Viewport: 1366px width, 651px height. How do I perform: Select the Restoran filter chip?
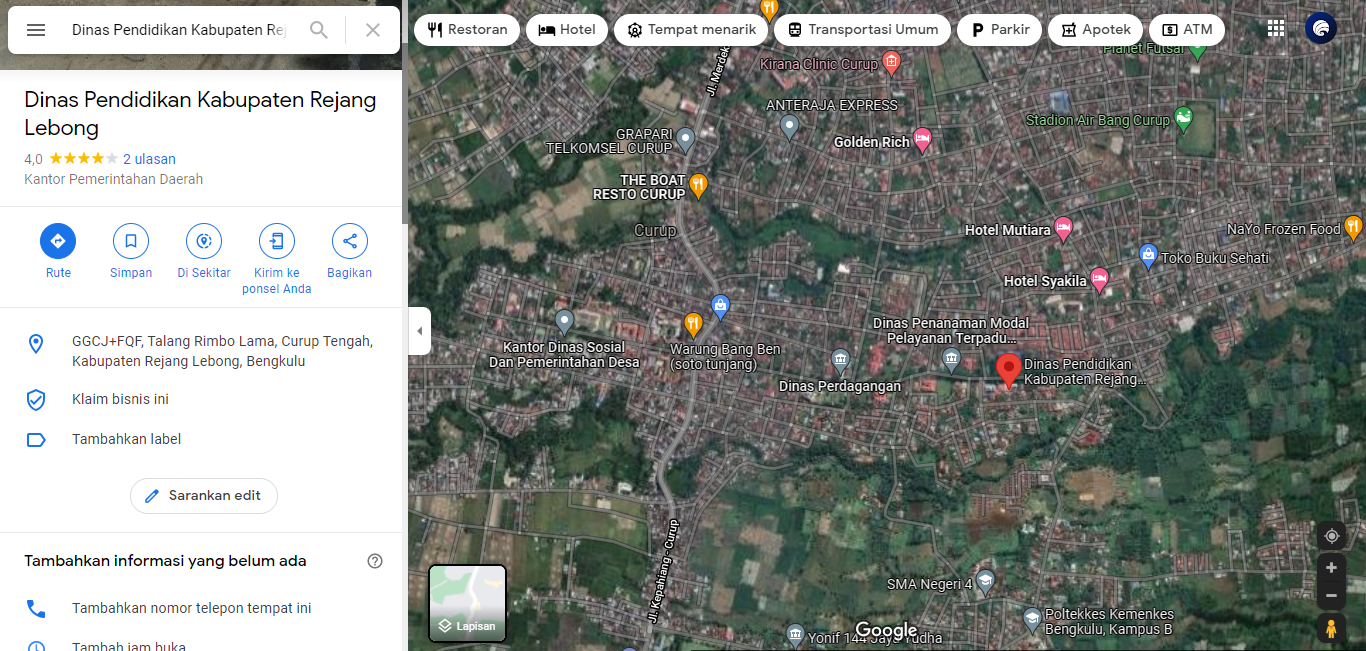[467, 30]
